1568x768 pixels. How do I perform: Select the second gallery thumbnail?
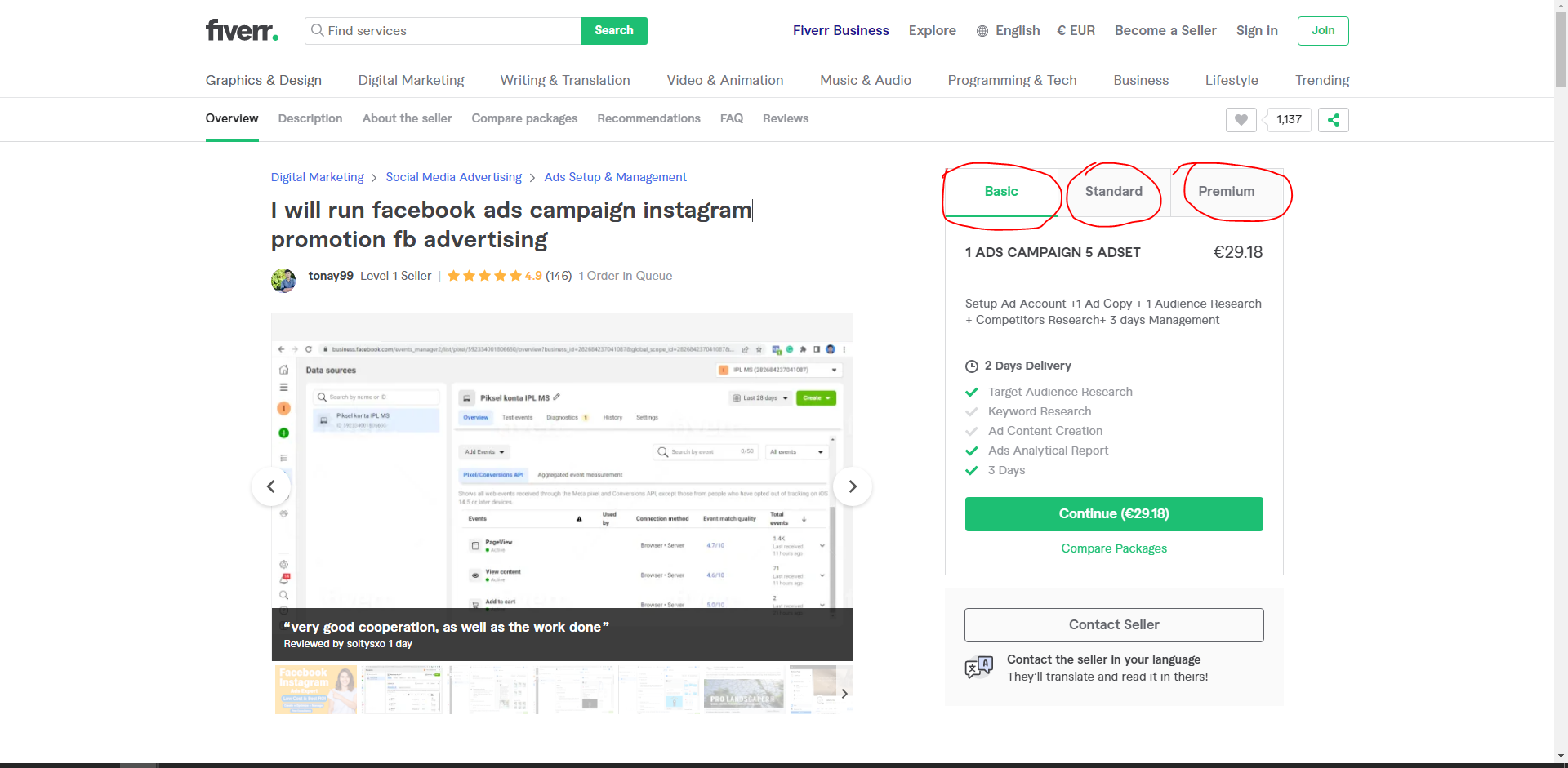[402, 690]
